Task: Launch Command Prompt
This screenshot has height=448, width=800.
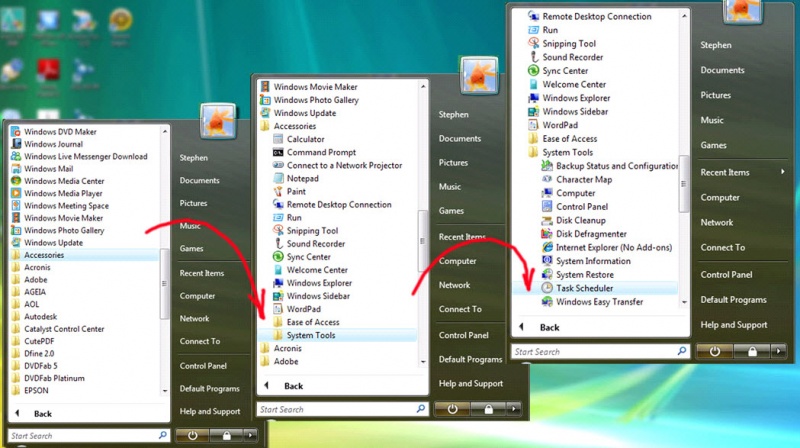Action: 321,153
